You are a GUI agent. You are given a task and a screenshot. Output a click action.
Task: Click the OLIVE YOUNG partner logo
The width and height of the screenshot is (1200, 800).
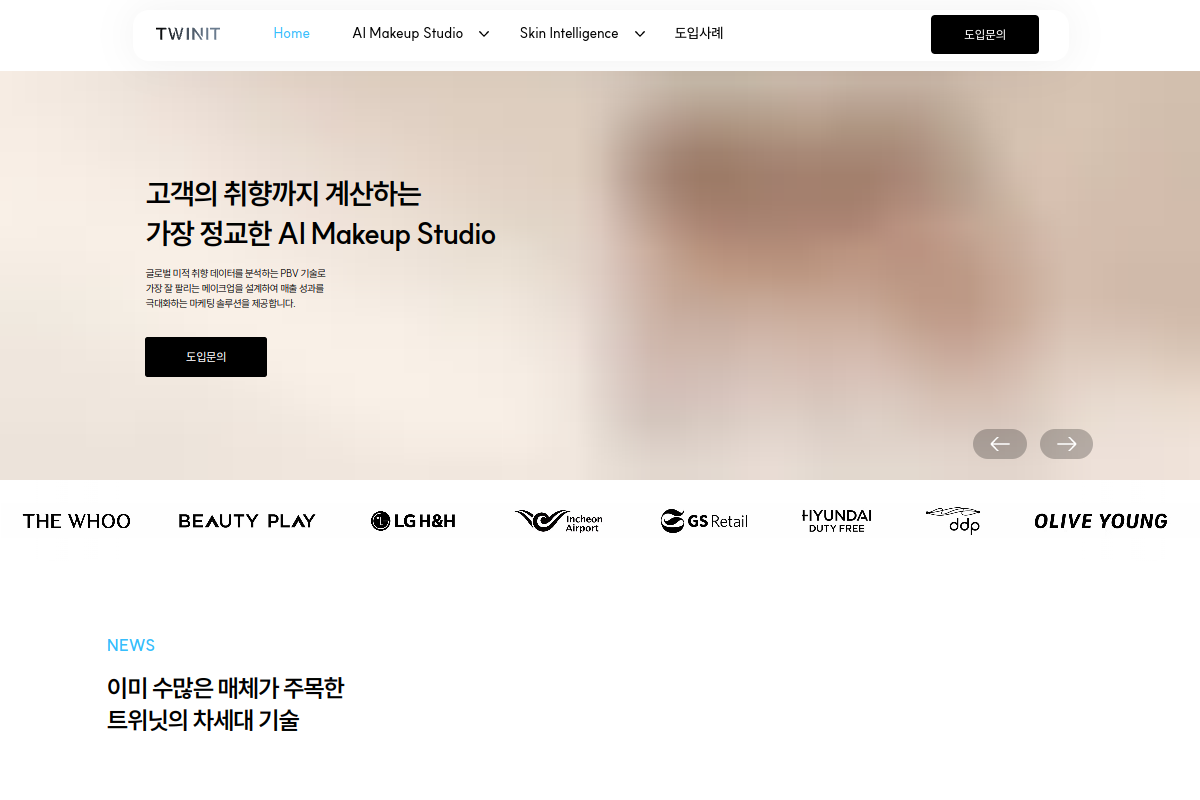tap(1101, 521)
